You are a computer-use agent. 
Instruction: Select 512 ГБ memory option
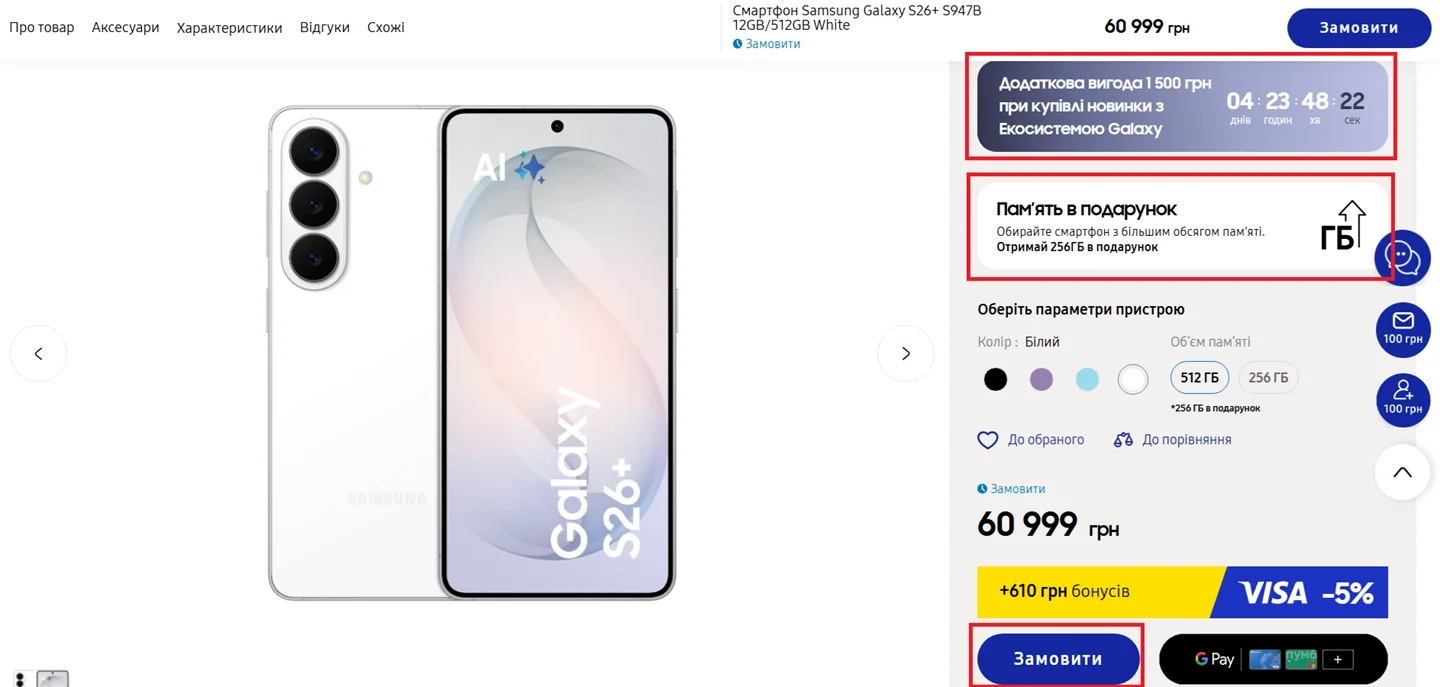pos(1199,378)
